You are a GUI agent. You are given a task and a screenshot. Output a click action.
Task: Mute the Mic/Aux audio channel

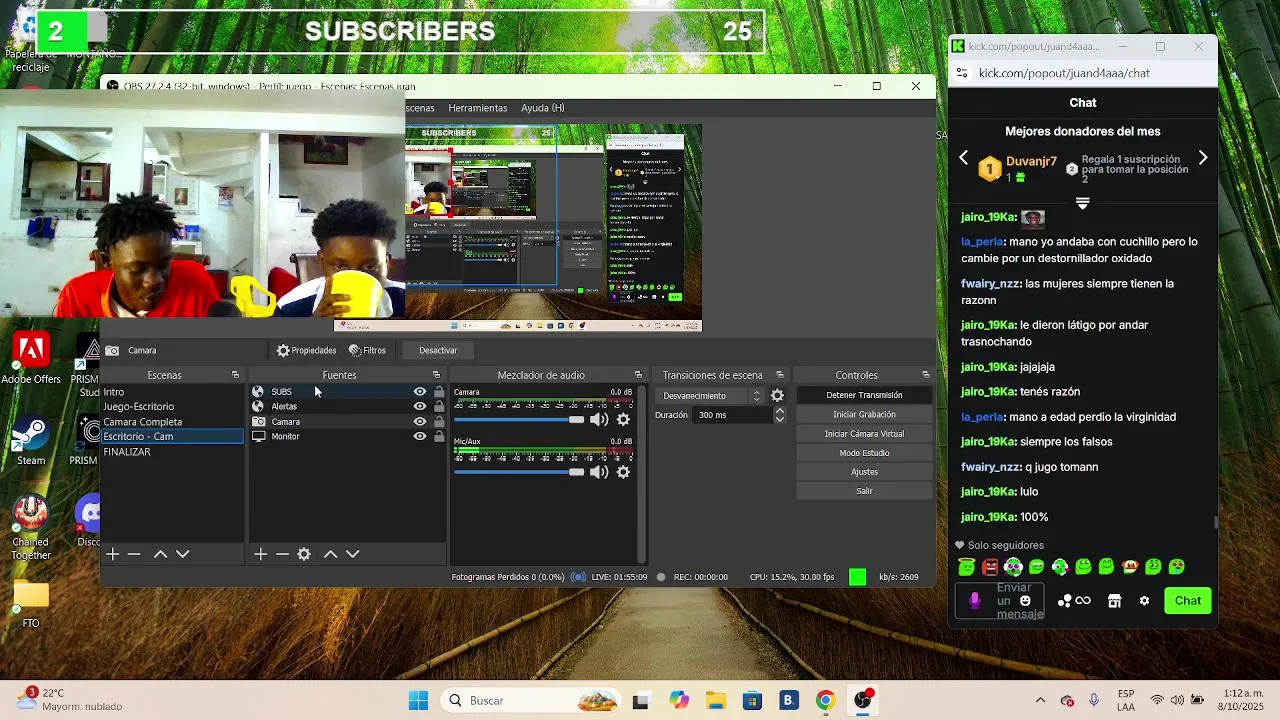(599, 472)
